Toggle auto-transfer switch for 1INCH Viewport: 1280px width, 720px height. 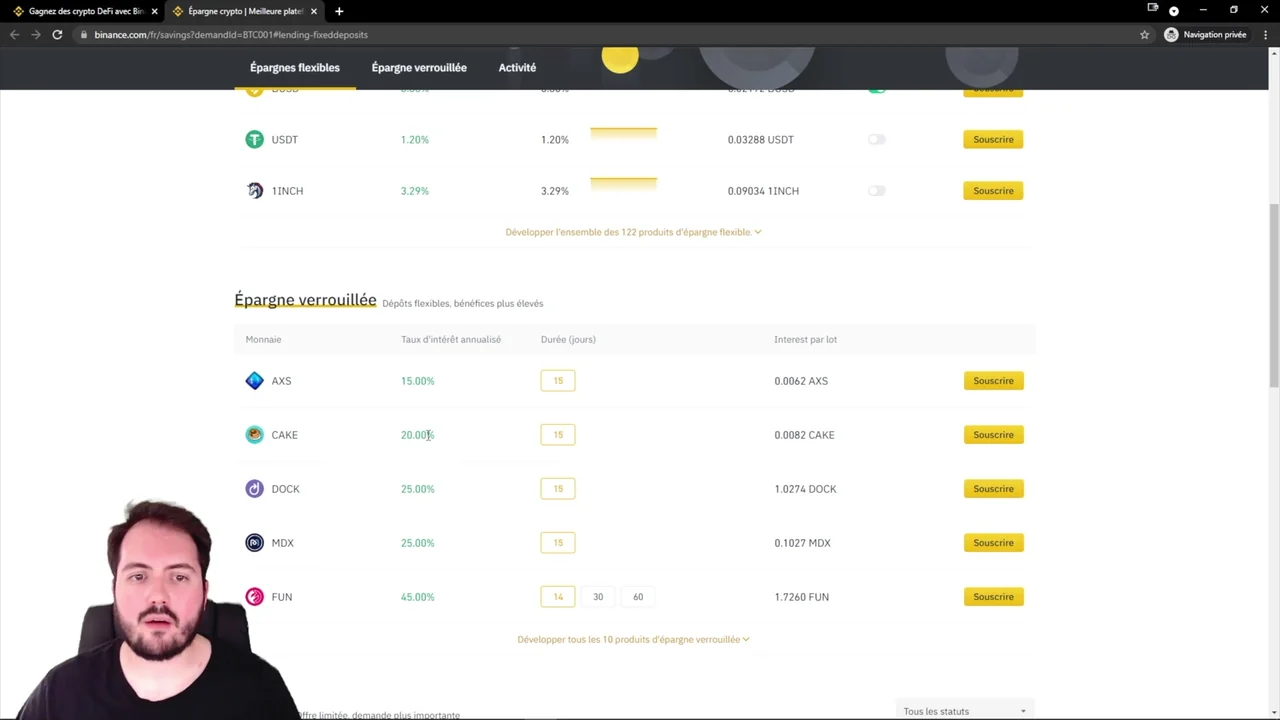tap(877, 190)
